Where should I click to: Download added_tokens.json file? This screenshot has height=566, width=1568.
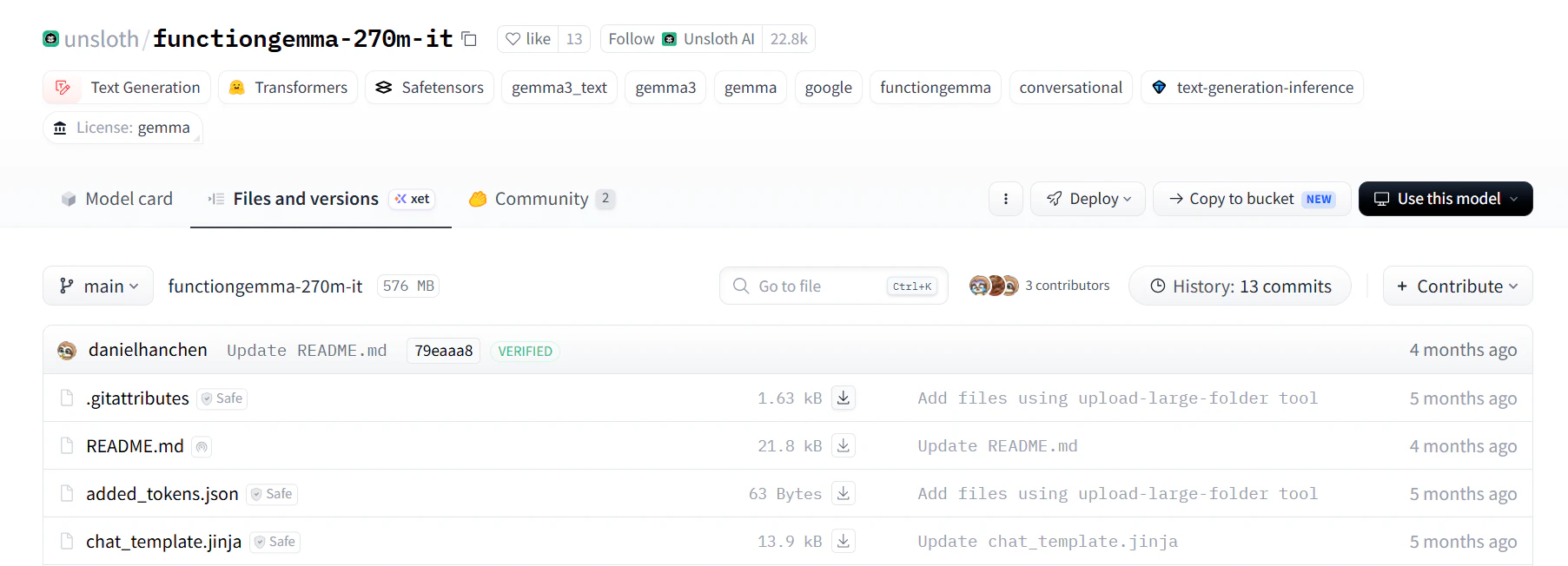coord(844,493)
